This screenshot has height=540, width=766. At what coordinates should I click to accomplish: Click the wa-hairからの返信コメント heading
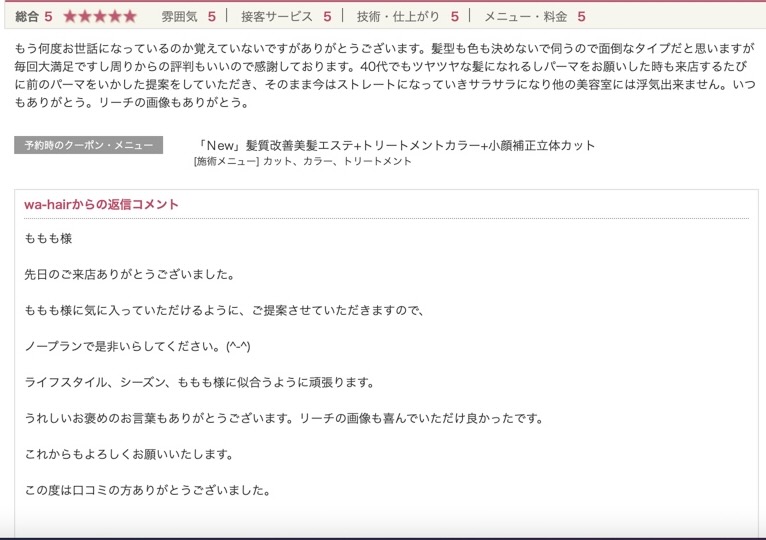coord(101,204)
